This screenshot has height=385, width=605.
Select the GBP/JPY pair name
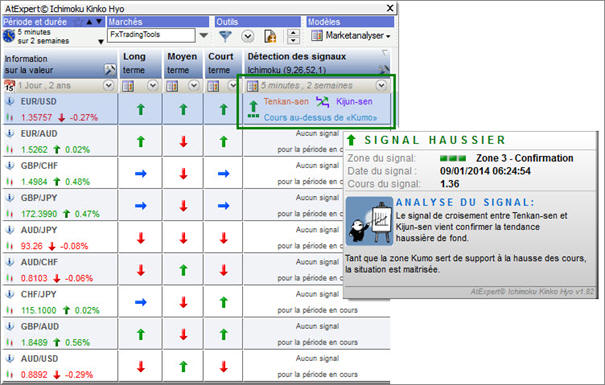39,198
